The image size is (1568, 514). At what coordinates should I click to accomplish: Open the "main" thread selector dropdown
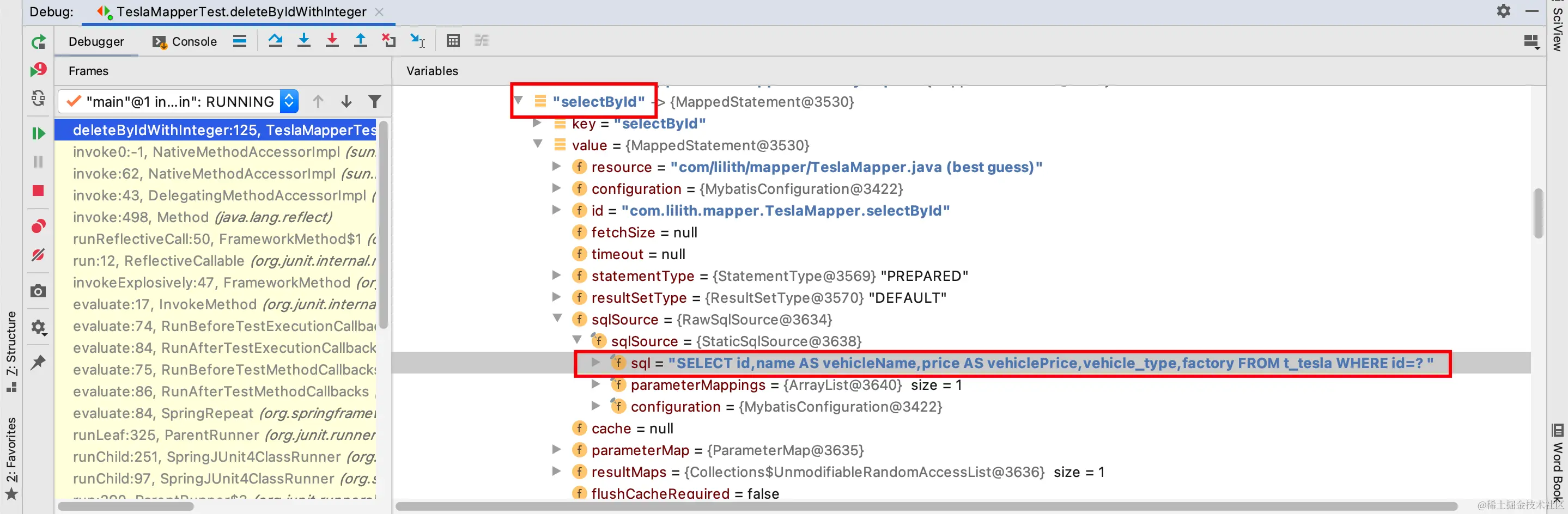[x=178, y=102]
